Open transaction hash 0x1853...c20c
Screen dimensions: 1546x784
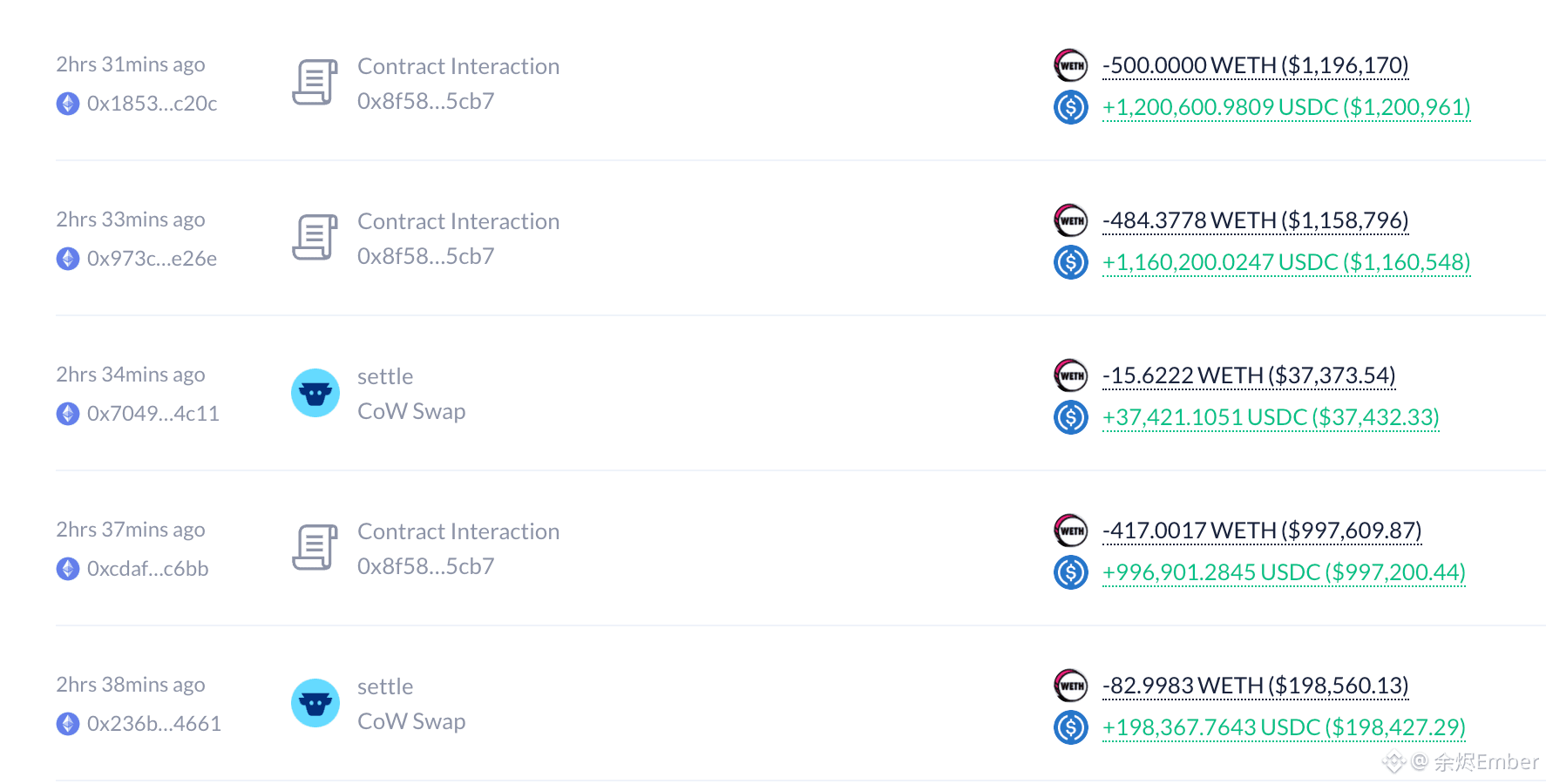152,104
